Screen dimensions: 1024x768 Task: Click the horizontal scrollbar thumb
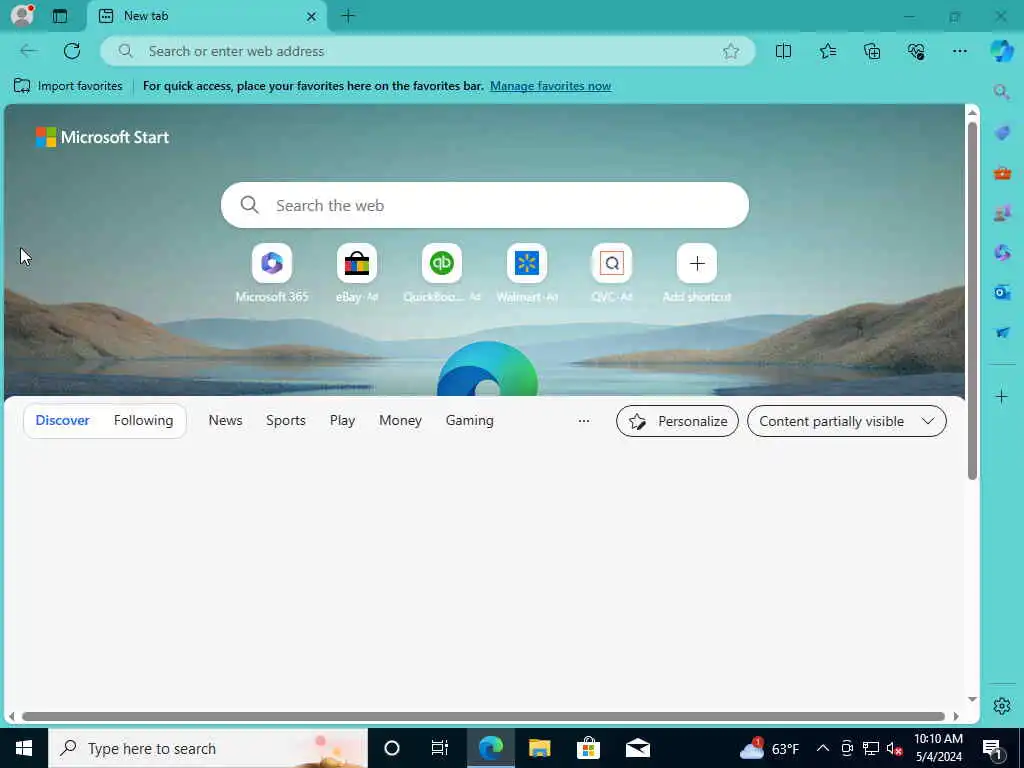[483, 716]
